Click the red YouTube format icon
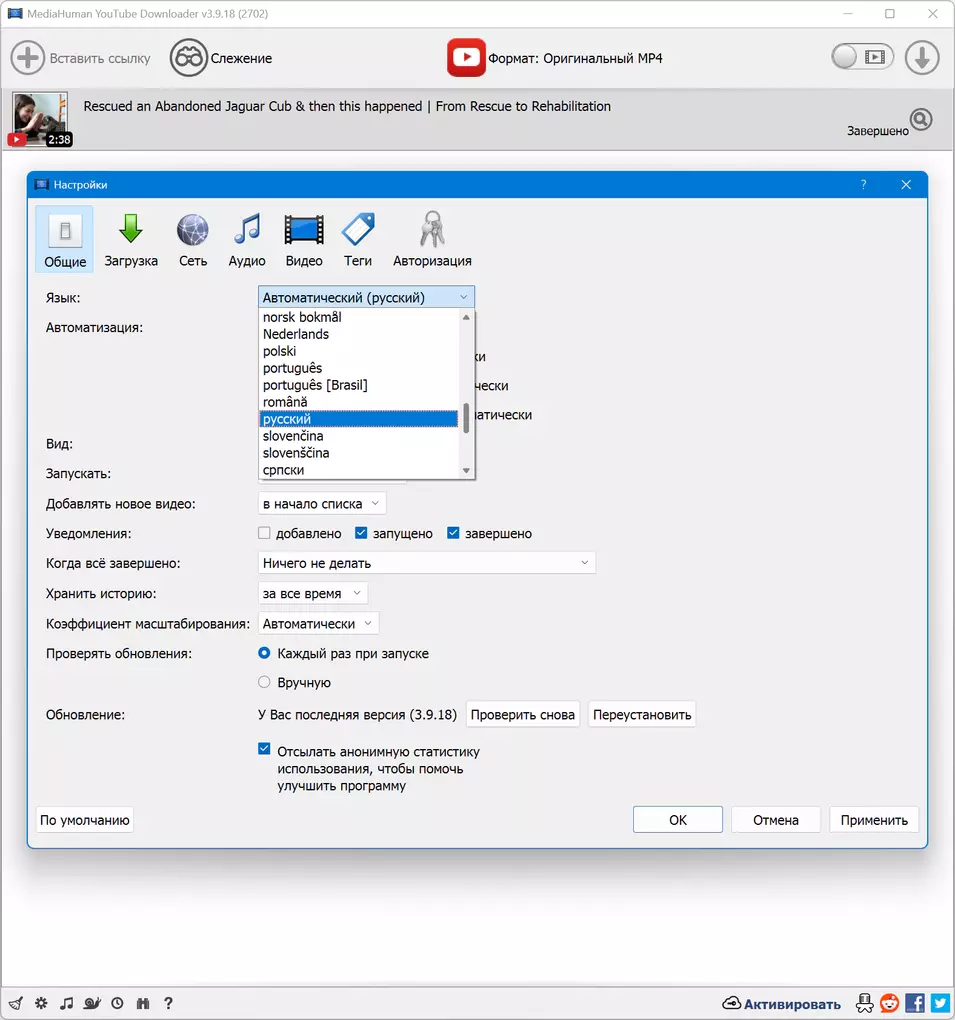Viewport: 955px width, 1020px height. (x=466, y=58)
